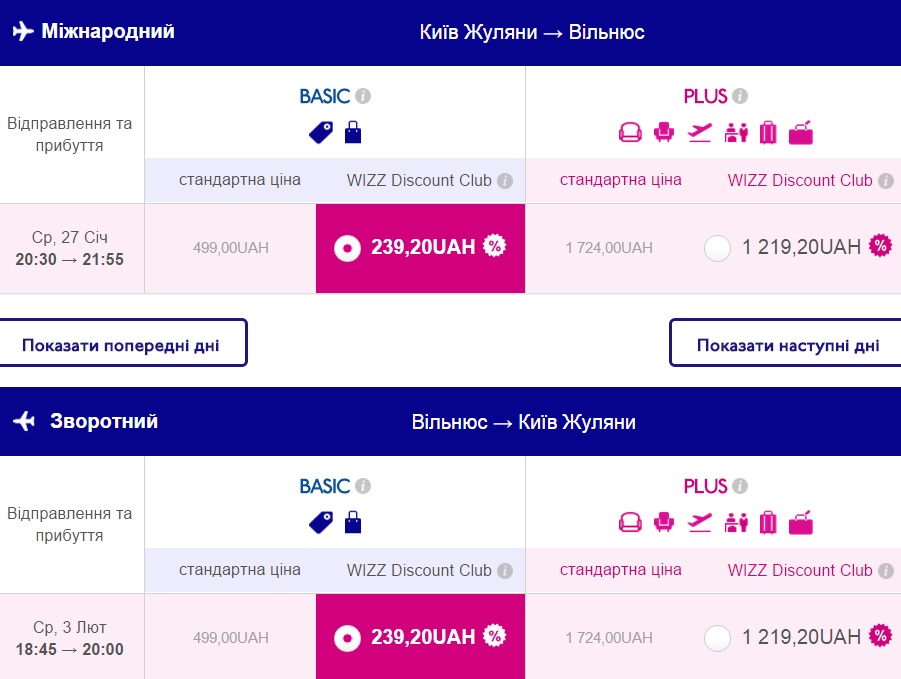Click Показати попередні дні button
Viewport: 901px width, 679px height.
[121, 346]
